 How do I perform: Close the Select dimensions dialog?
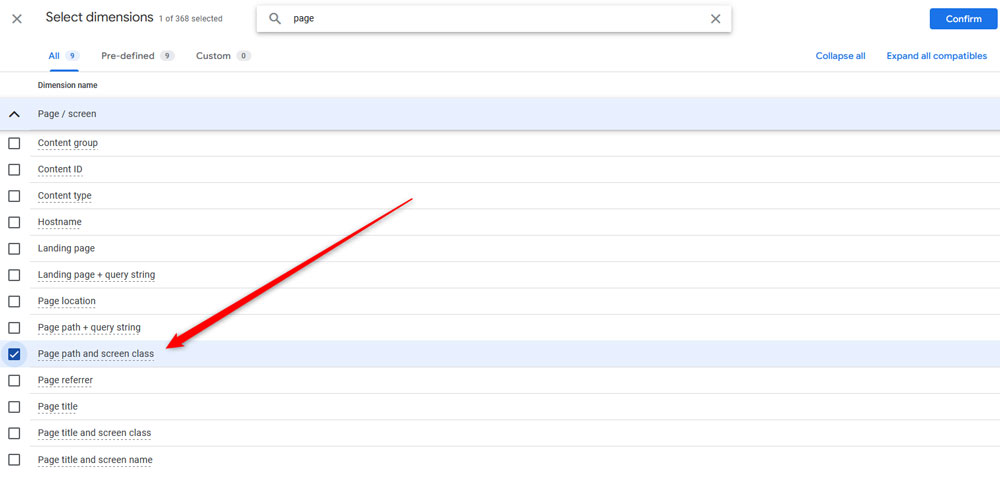[x=17, y=19]
